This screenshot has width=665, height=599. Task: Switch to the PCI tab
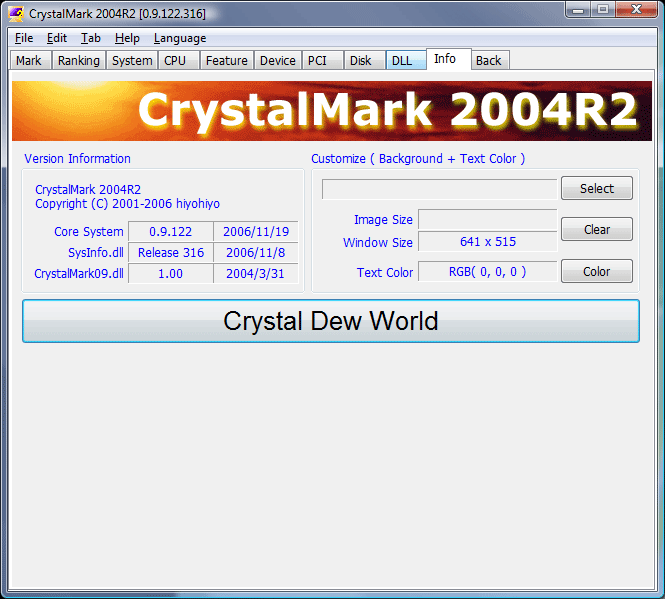click(322, 61)
